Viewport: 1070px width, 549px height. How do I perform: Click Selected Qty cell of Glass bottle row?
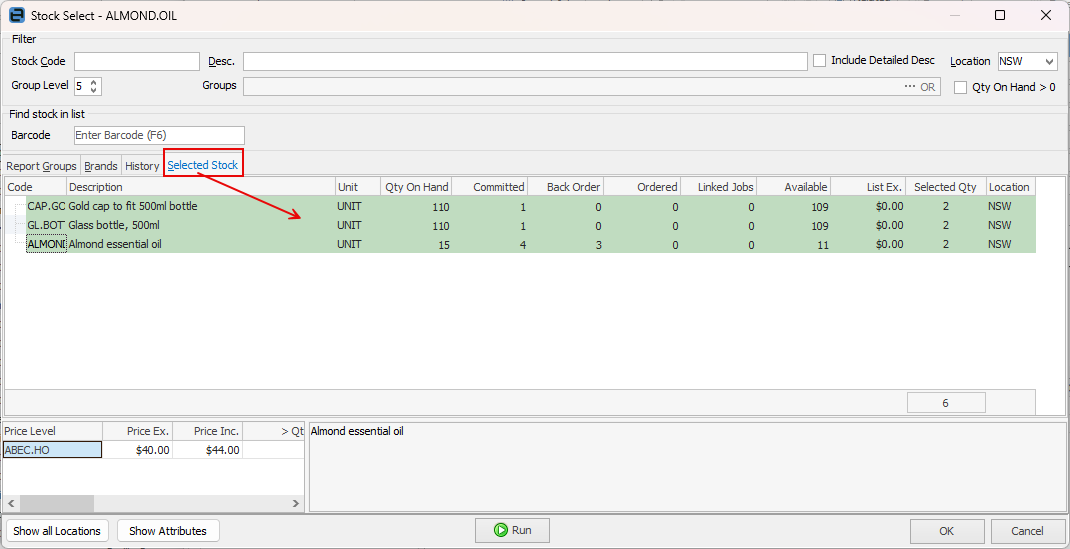pyautogui.click(x=946, y=225)
